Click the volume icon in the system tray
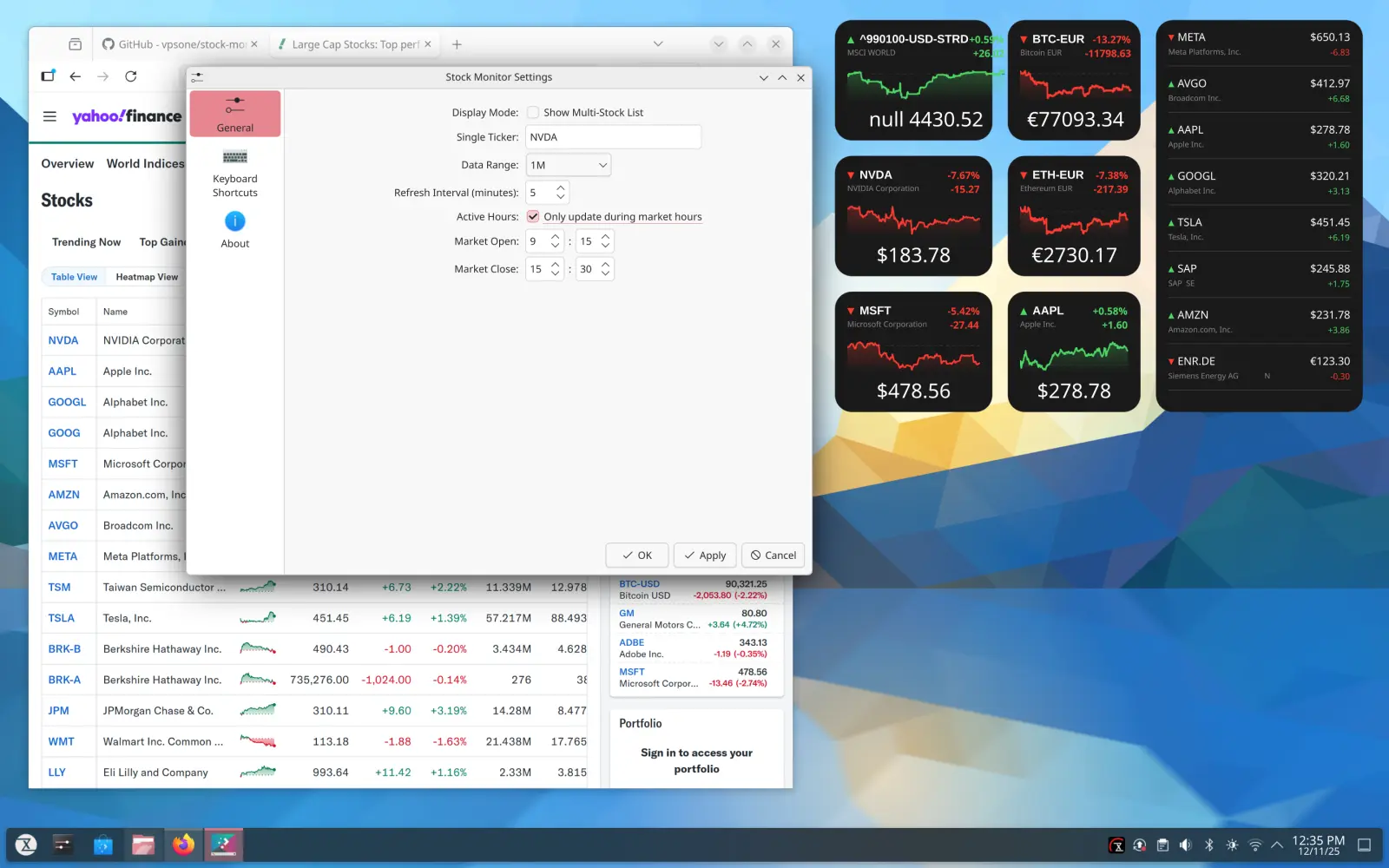1389x868 pixels. point(1186,844)
